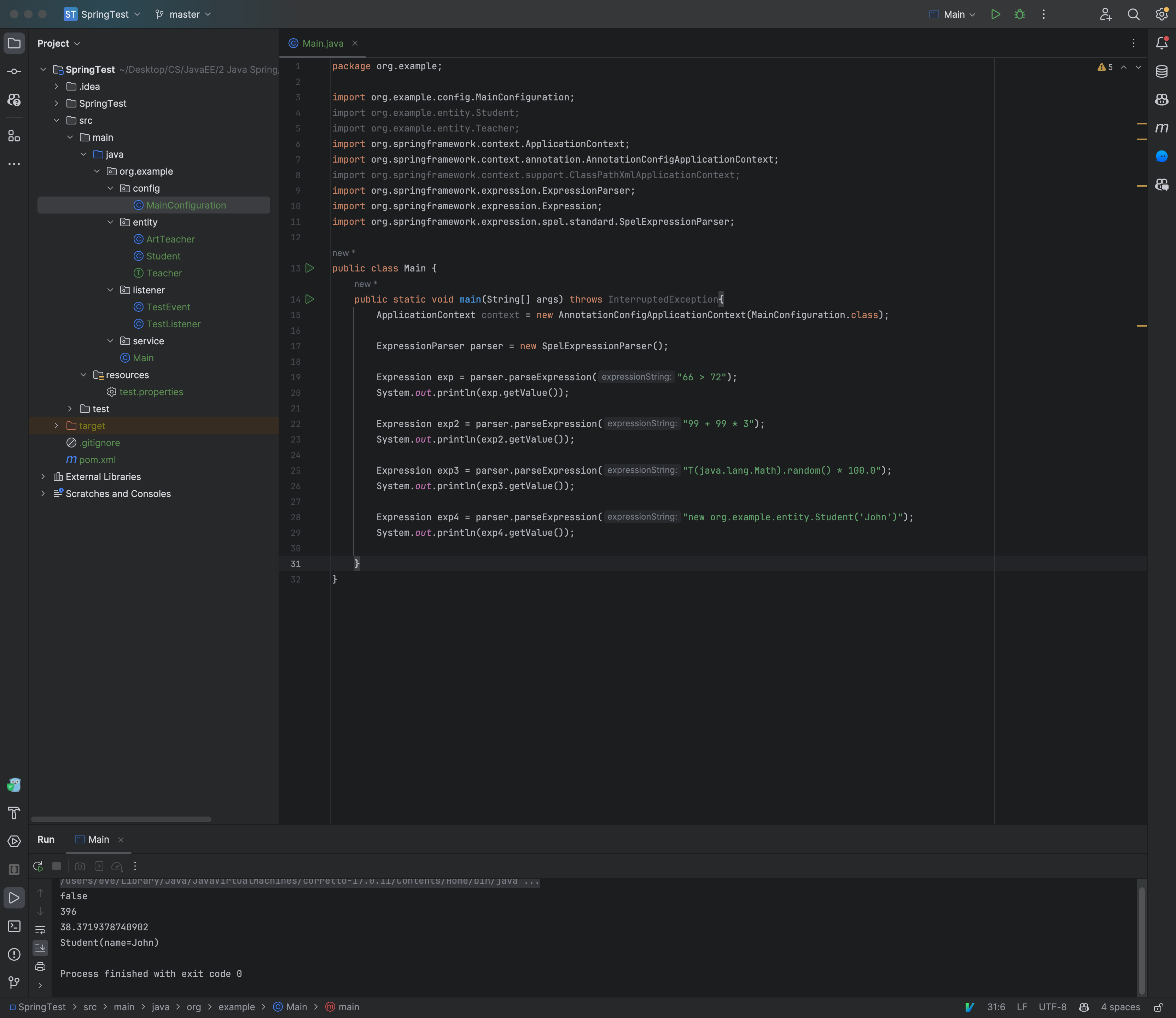Toggle soft-wrap in the run console
This screenshot has width=1176, height=1018.
(x=40, y=930)
